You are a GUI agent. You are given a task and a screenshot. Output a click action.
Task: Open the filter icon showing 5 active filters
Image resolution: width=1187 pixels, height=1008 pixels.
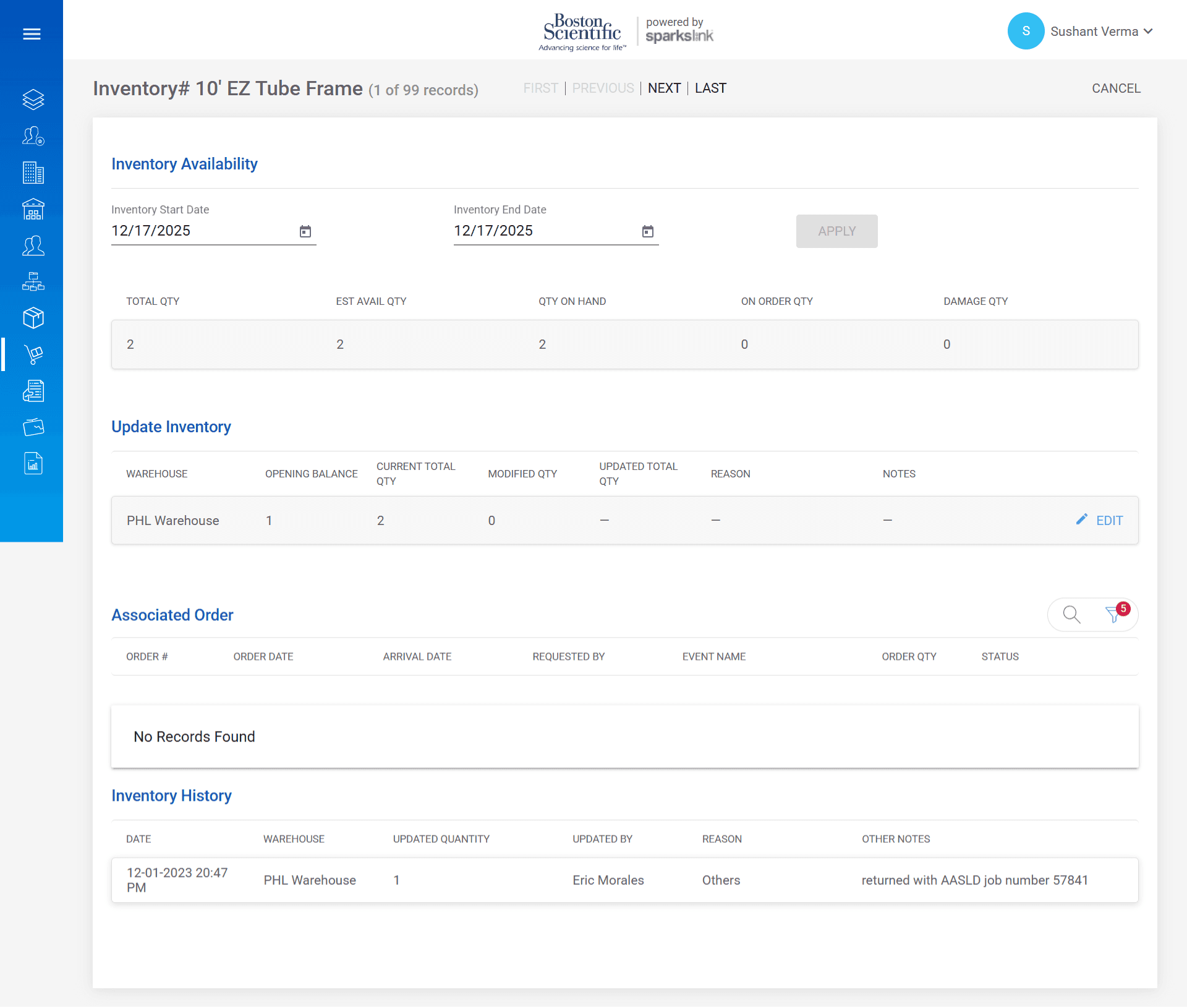pos(1113,615)
